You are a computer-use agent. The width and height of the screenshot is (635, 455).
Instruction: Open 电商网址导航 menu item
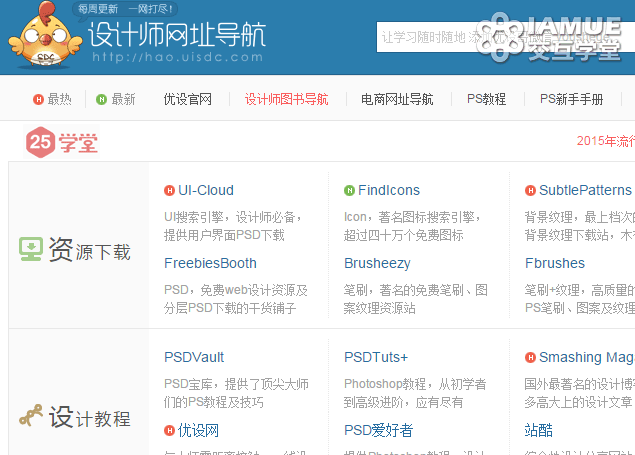pyautogui.click(x=397, y=99)
